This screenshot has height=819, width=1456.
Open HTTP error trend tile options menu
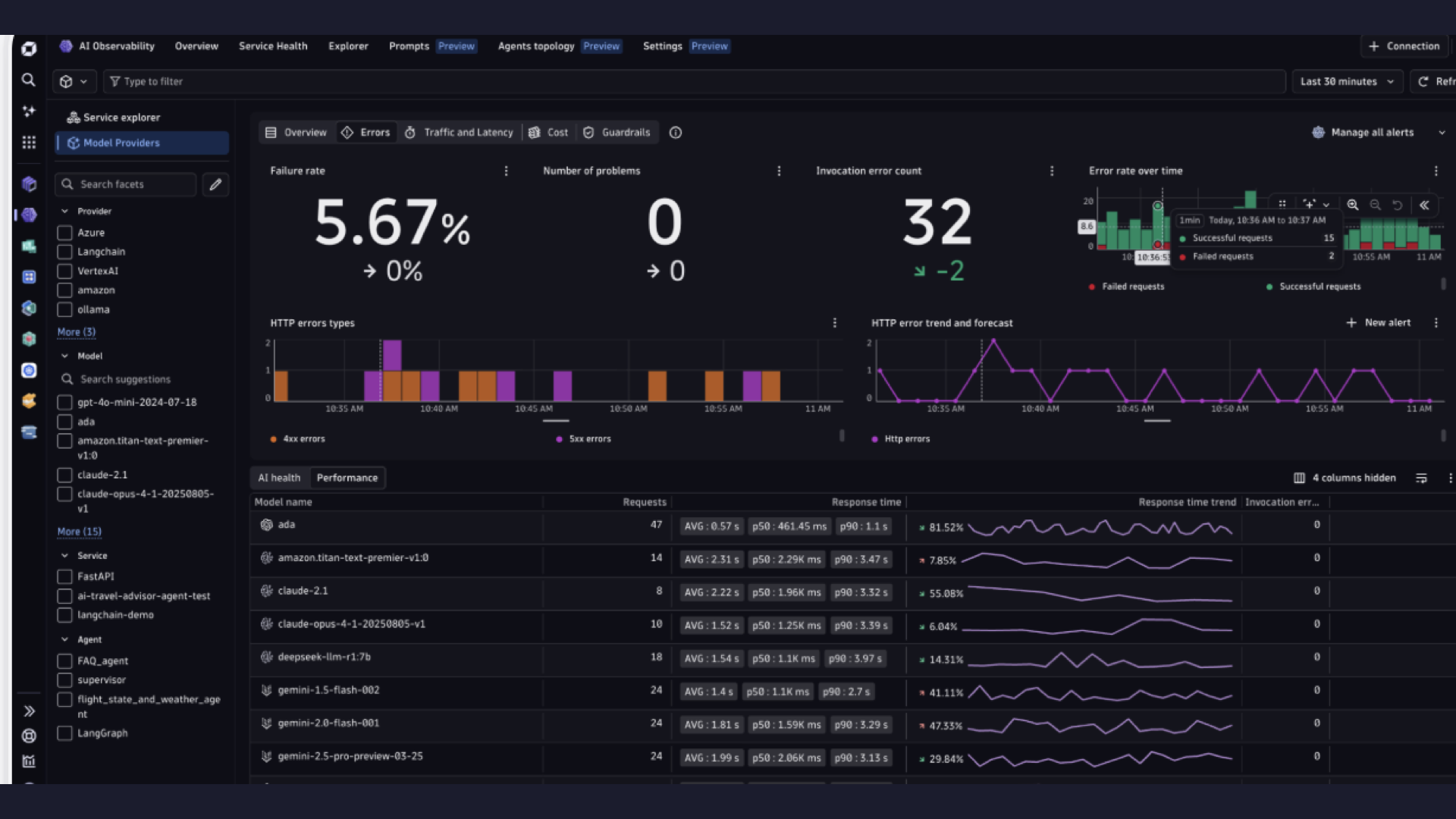pos(1436,323)
